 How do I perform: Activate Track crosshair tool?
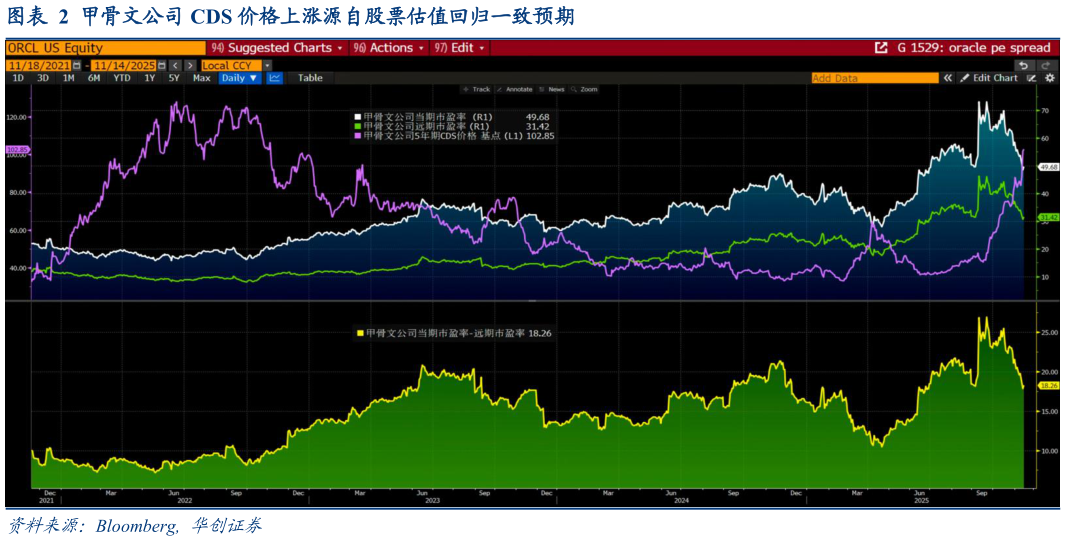[x=477, y=89]
